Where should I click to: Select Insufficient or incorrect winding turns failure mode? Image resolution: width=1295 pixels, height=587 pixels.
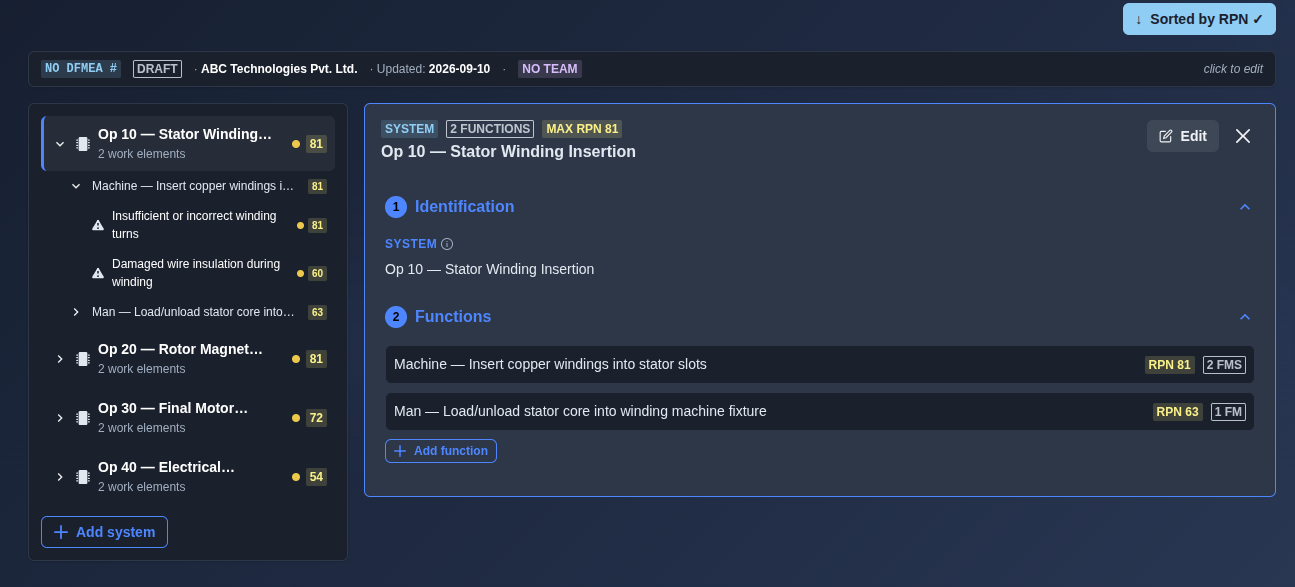pyautogui.click(x=194, y=225)
